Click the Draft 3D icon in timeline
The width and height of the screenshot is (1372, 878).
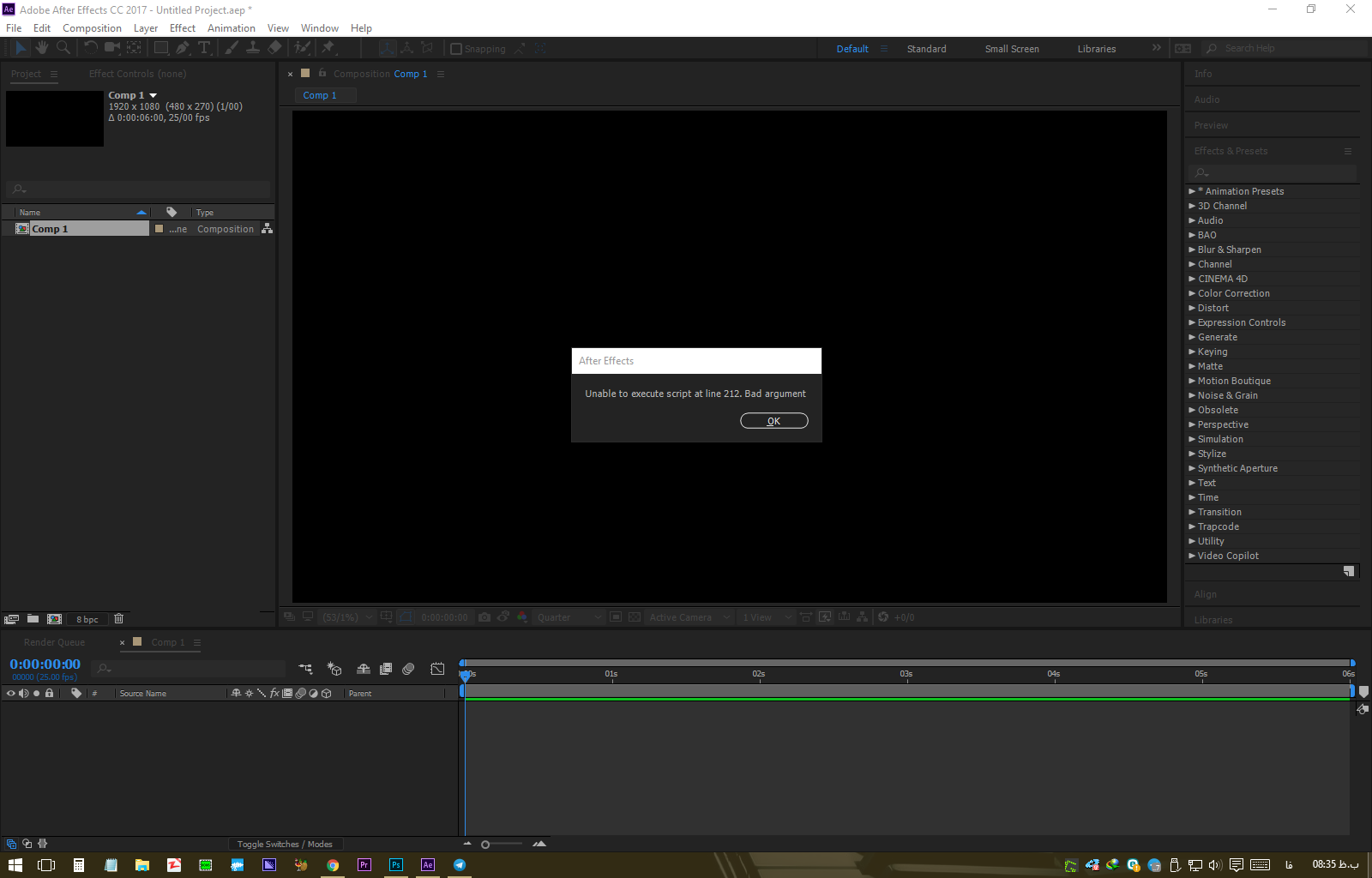(x=334, y=669)
